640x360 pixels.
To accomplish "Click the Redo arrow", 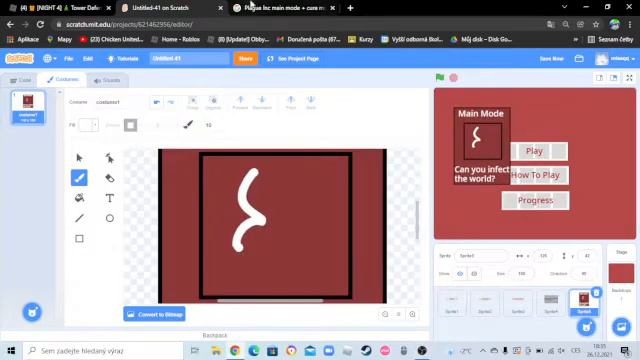I will pos(171,102).
